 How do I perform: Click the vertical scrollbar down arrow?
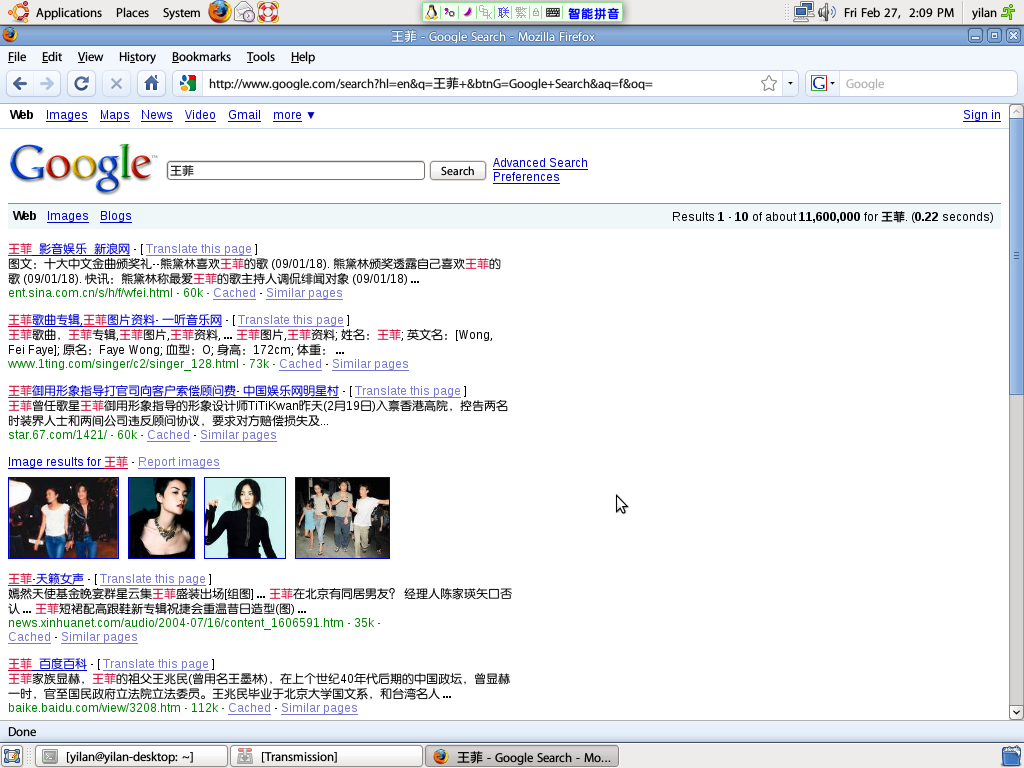1016,712
